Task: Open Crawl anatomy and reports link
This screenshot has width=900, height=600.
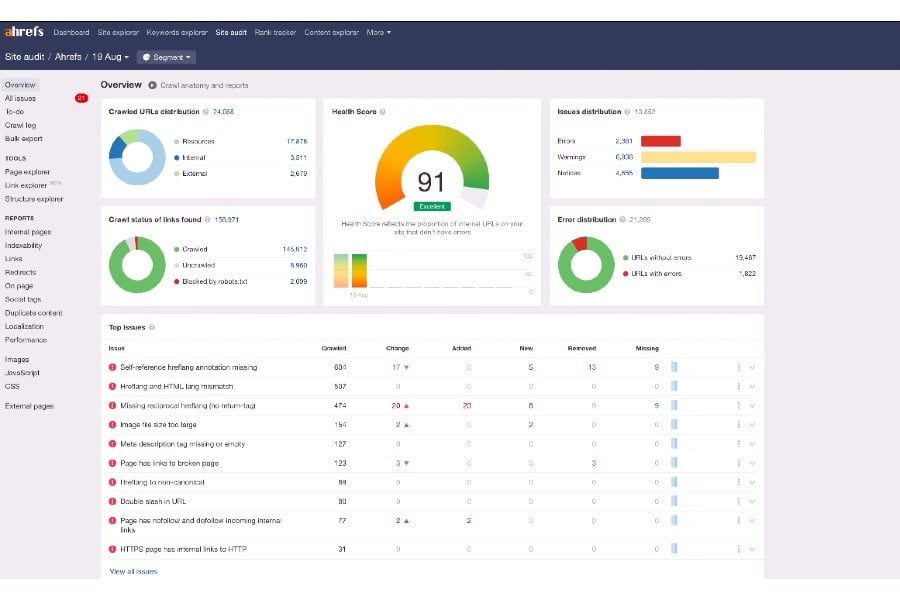Action: coord(204,85)
